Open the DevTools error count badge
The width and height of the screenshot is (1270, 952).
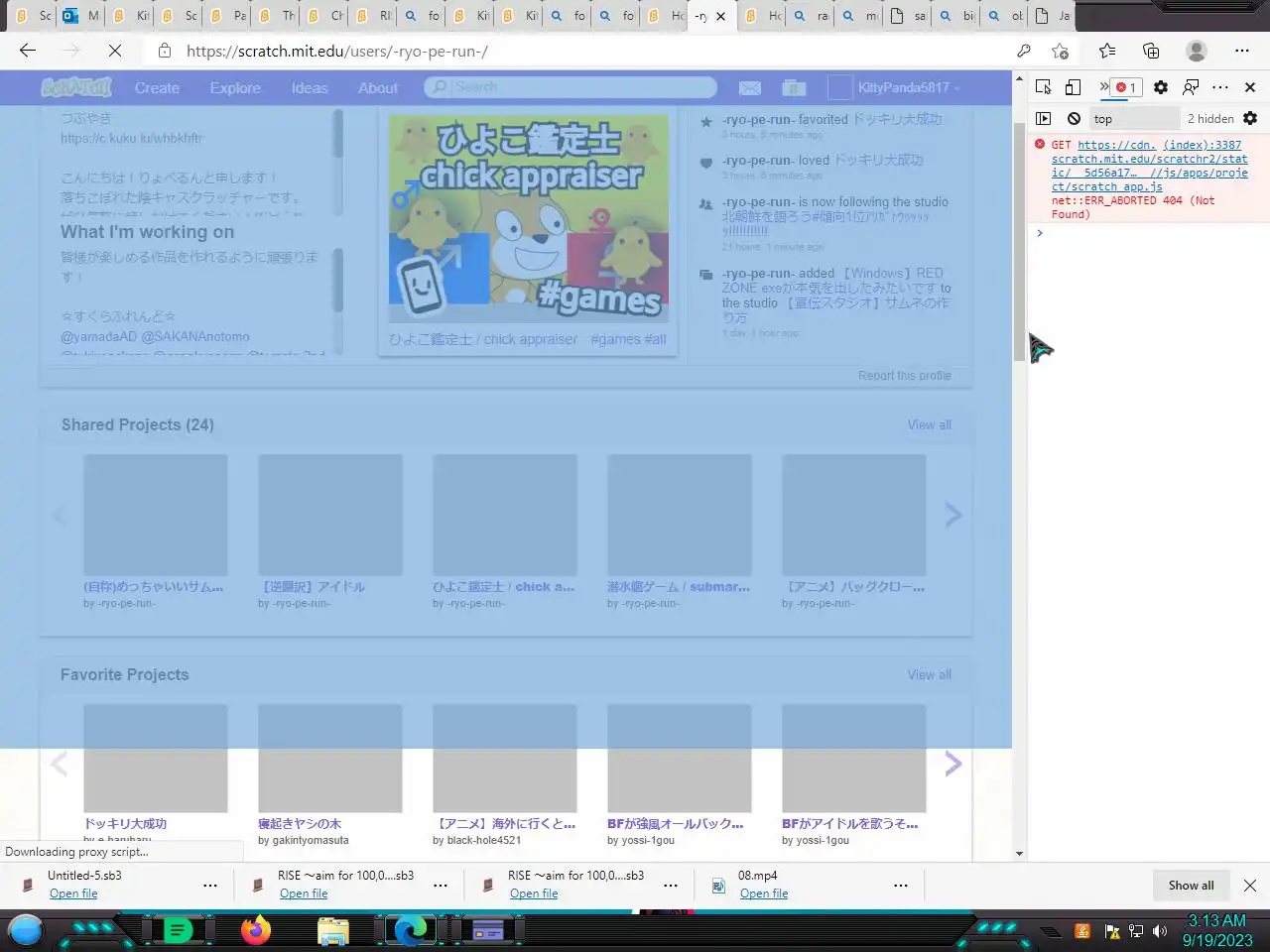pyautogui.click(x=1126, y=87)
